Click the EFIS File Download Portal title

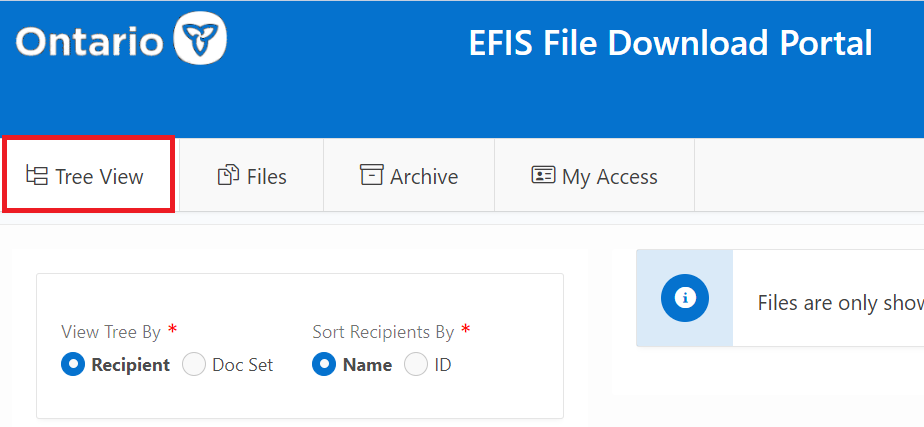click(670, 43)
